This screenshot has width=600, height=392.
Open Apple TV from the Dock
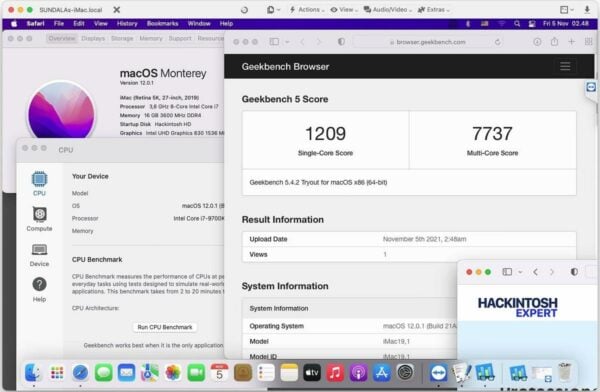point(312,372)
